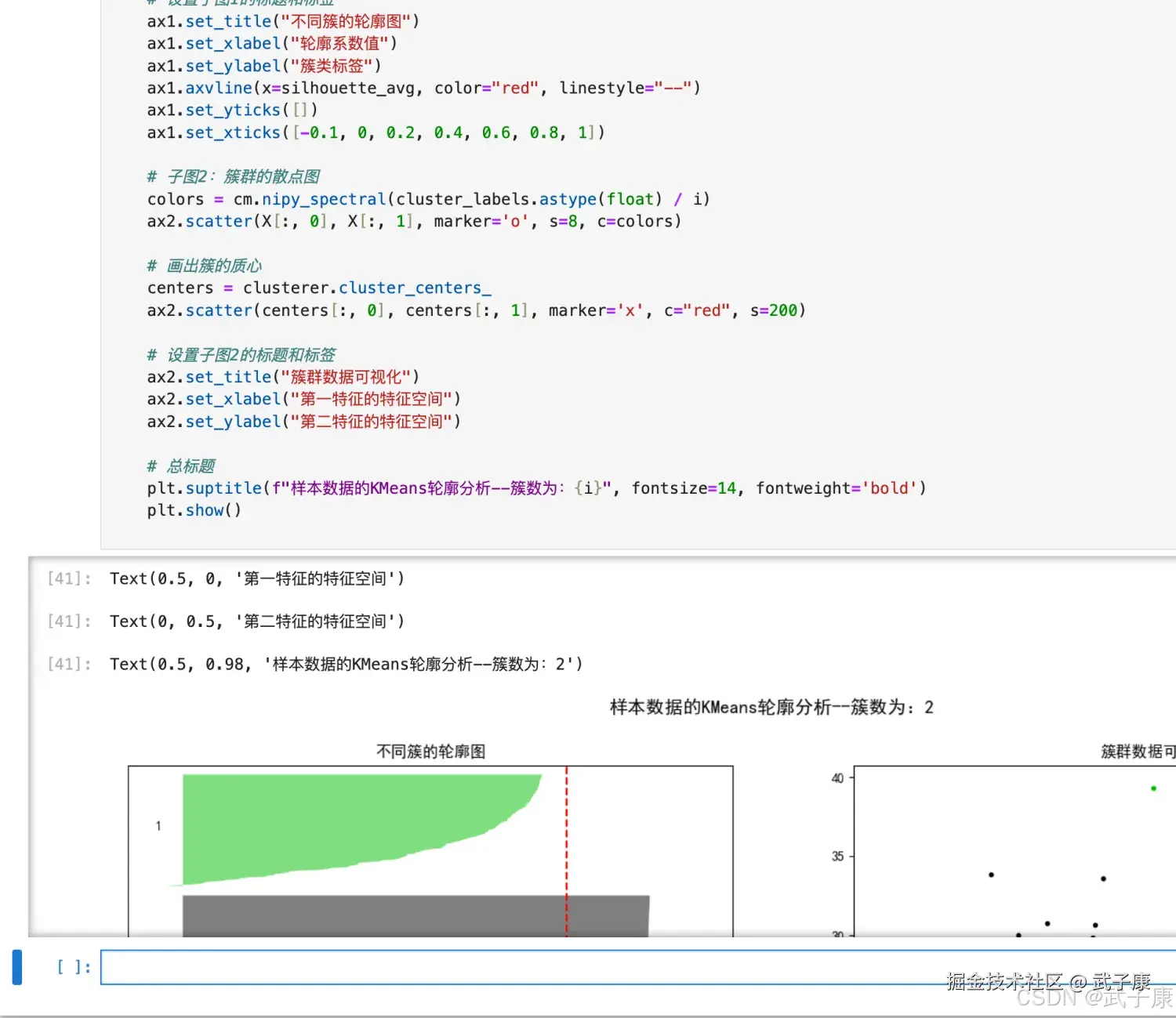Select the empty cell prompt '[ ]:'
The height and width of the screenshot is (1018, 1176).
click(x=74, y=967)
